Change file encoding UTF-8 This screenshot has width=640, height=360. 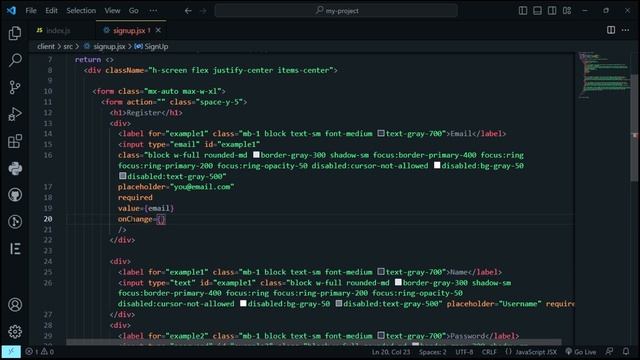tap(464, 352)
